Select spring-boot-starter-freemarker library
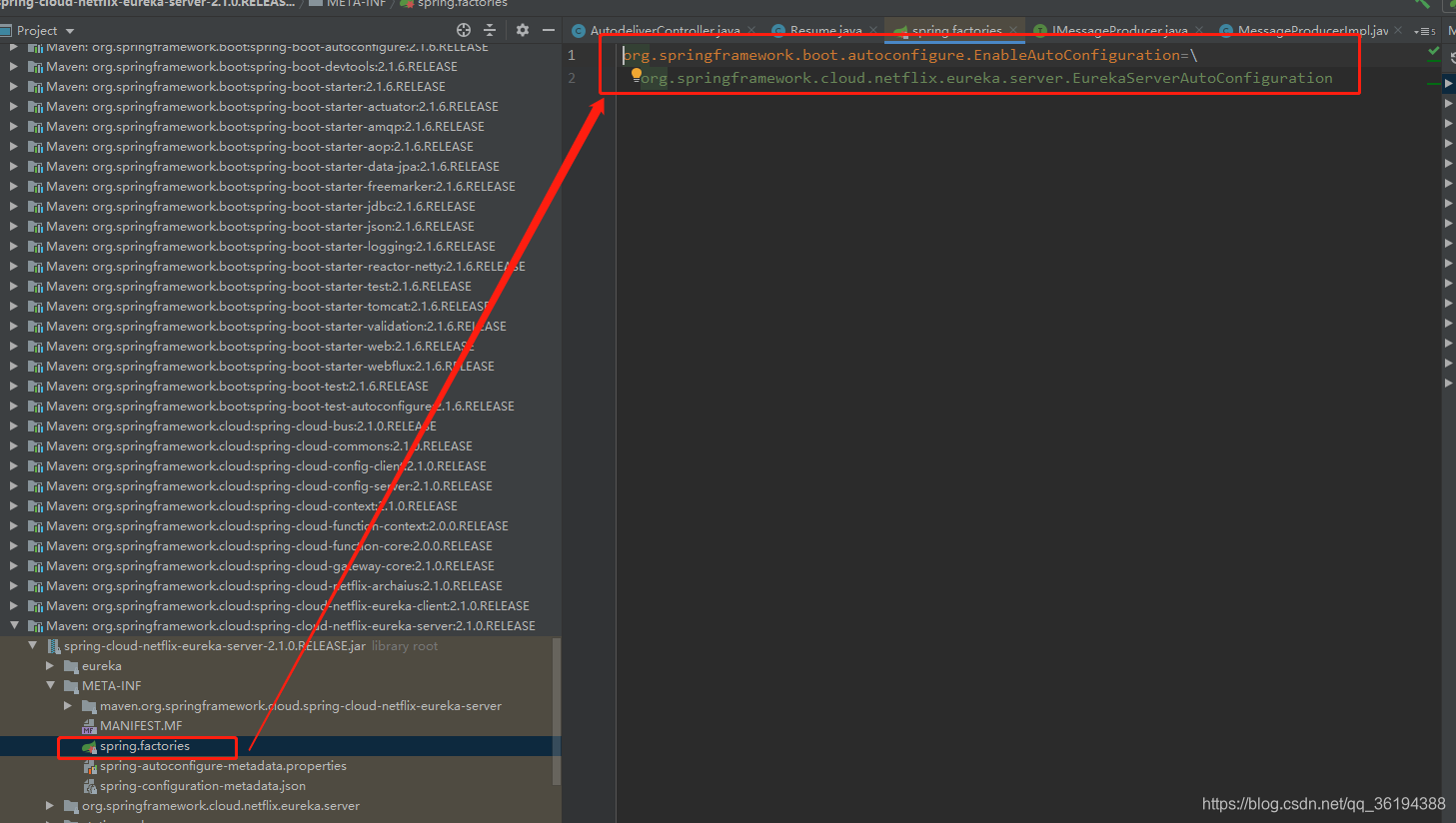The image size is (1456, 823). pyautogui.click(x=281, y=187)
